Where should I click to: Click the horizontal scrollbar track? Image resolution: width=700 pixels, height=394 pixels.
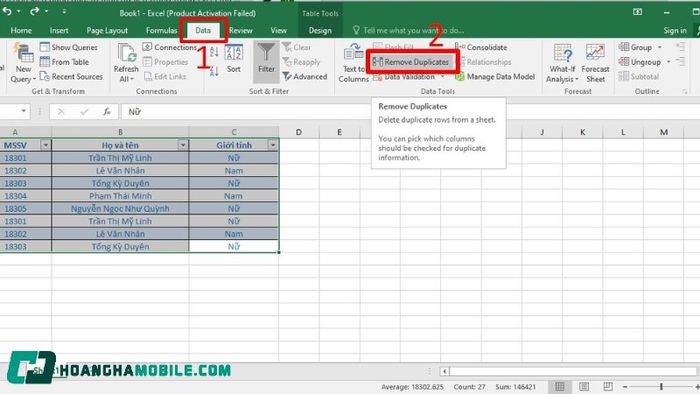pos(573,371)
